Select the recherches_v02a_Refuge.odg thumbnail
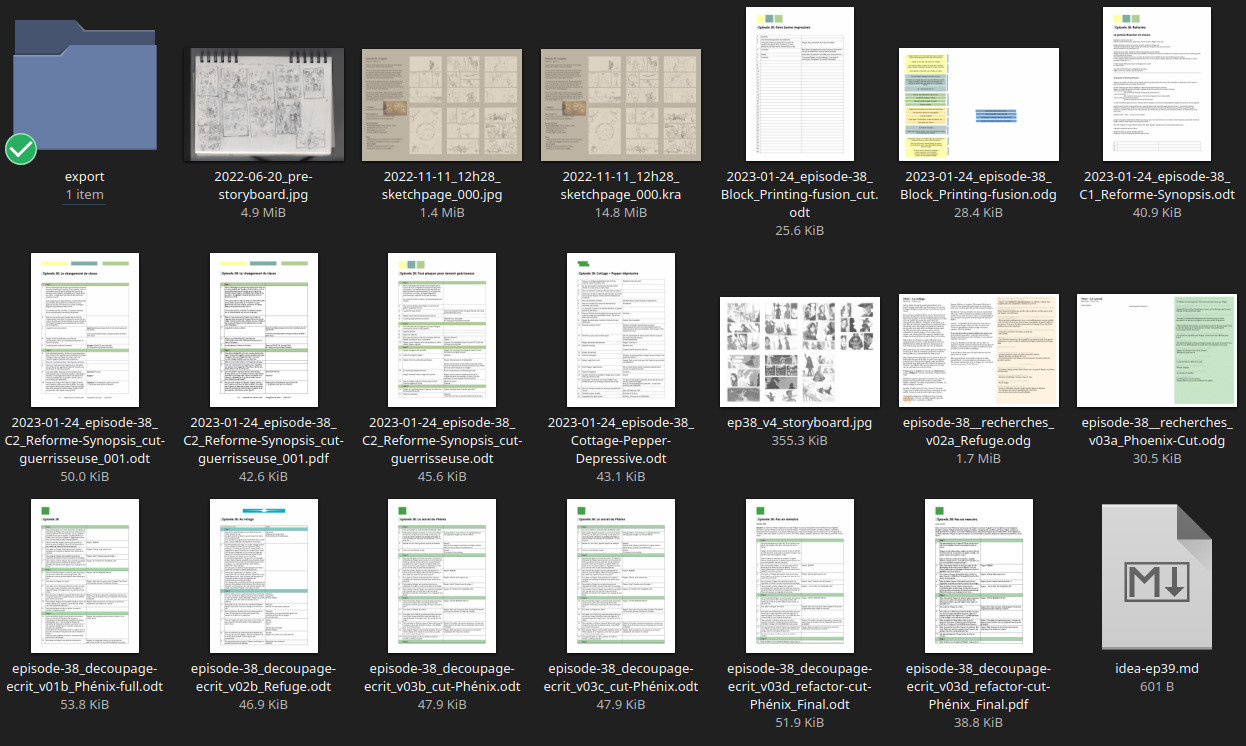The height and width of the screenshot is (746, 1246). tap(978, 351)
